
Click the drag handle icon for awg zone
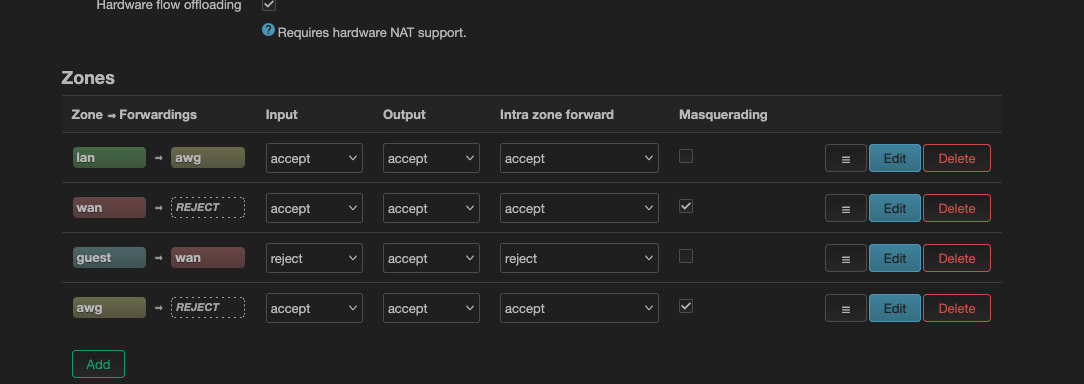coord(845,309)
